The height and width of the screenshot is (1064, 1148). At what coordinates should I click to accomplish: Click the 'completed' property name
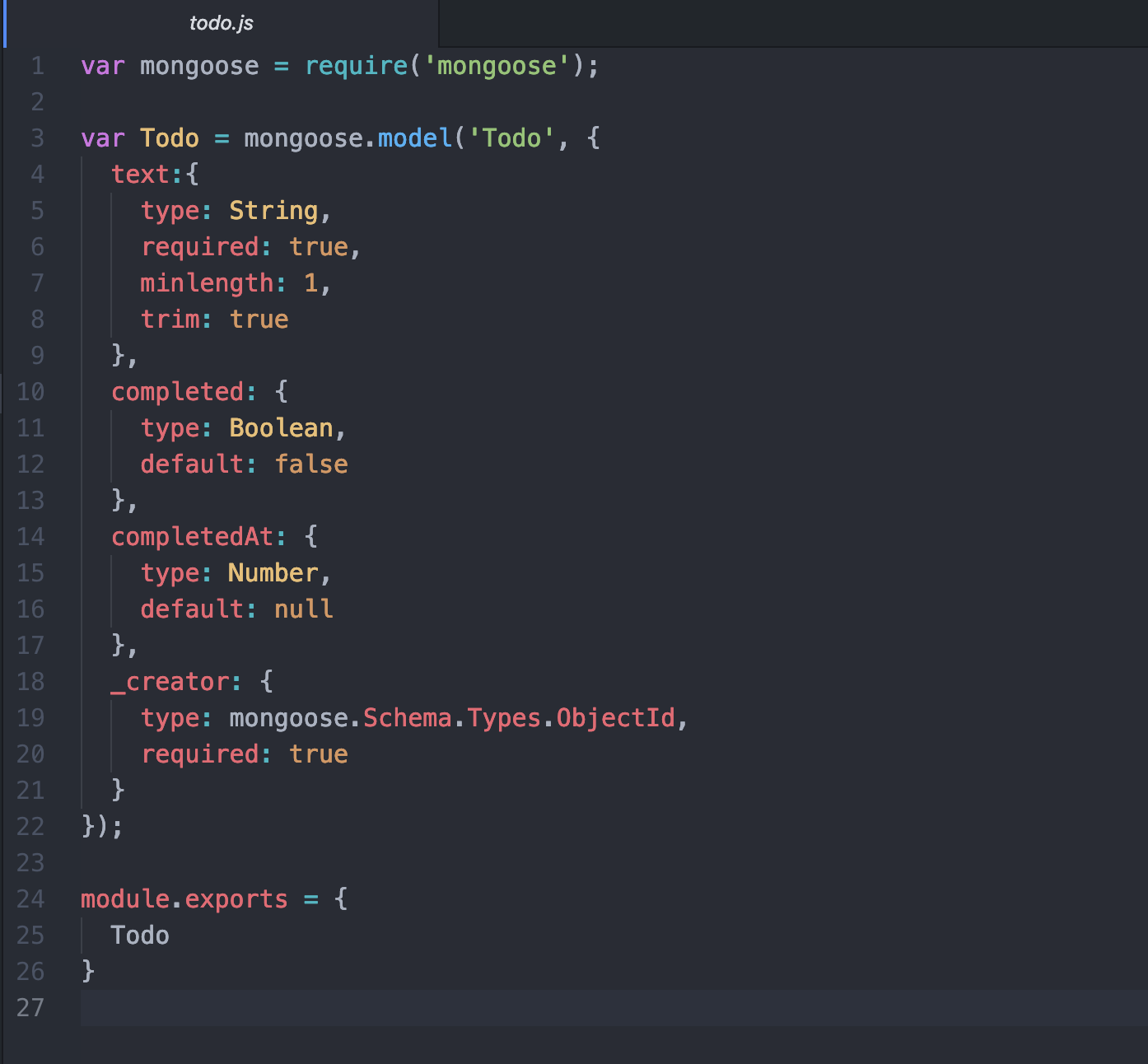180,391
